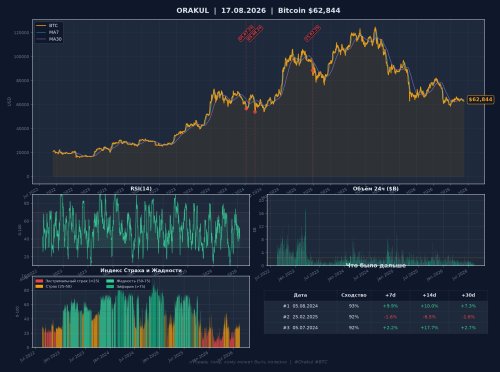Click the 100000 y-axis label
Image resolution: width=500 pixels, height=372 pixels.
[x=21, y=57]
